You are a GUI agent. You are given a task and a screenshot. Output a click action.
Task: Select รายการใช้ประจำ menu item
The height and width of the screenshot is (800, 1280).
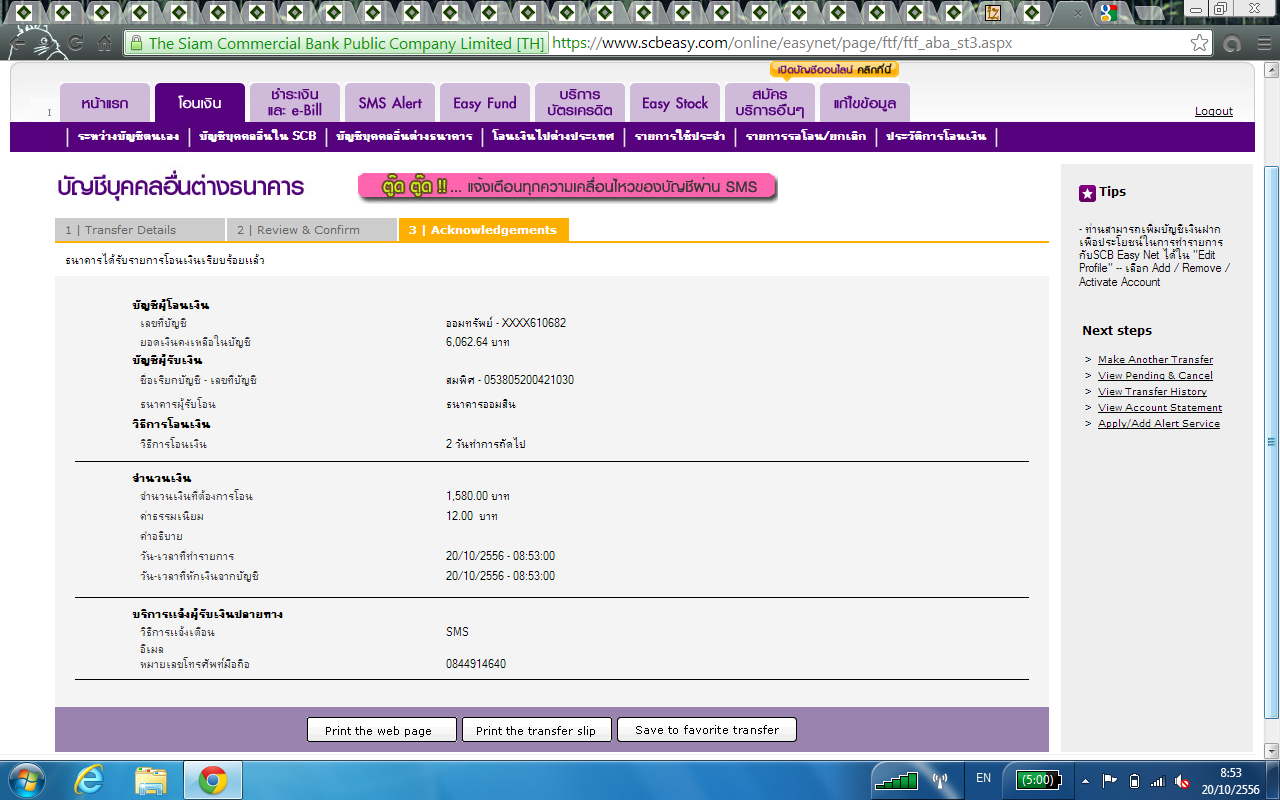pos(680,136)
